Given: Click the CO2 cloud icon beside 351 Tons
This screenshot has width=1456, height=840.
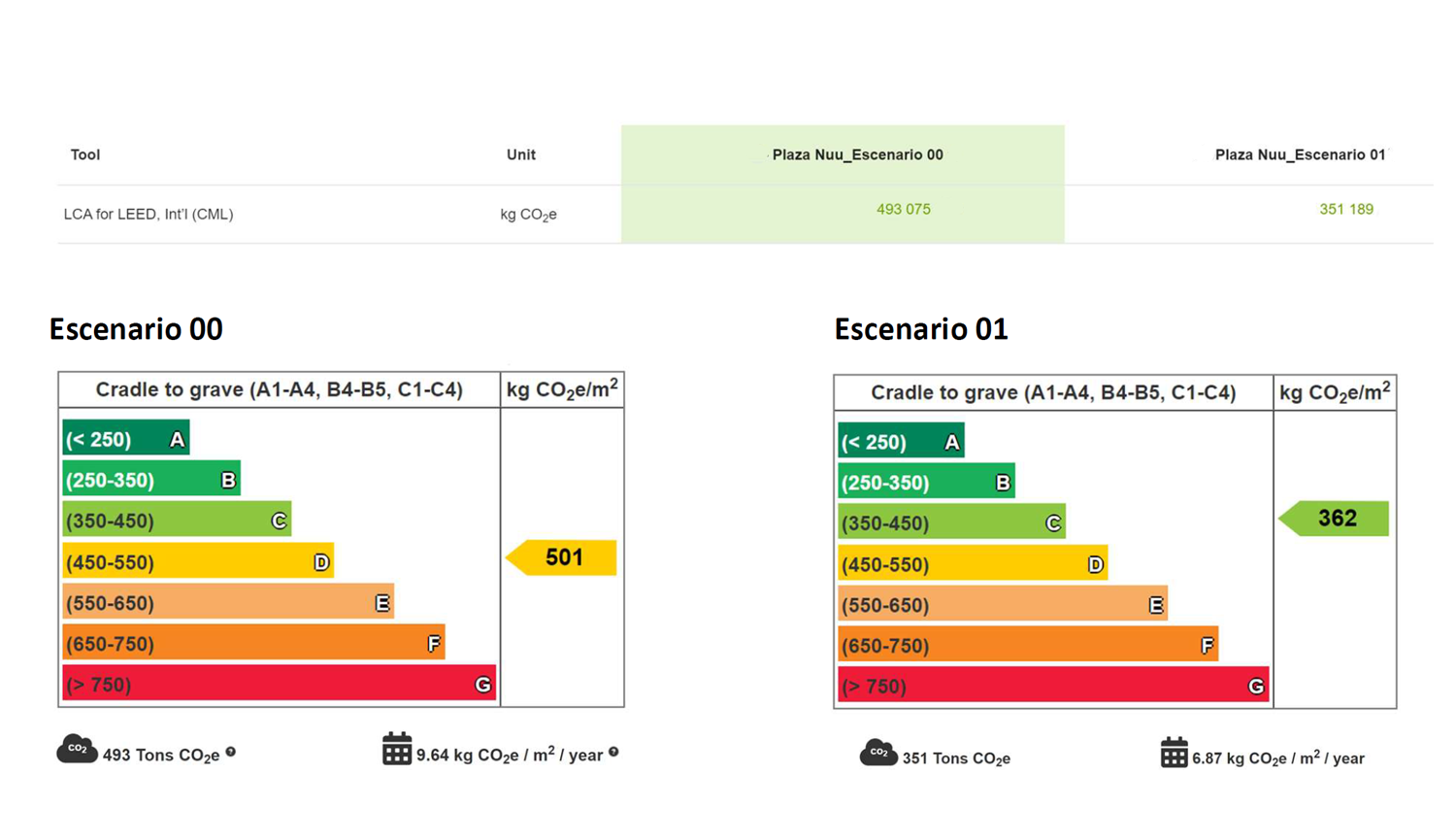Looking at the screenshot, I should click(877, 753).
